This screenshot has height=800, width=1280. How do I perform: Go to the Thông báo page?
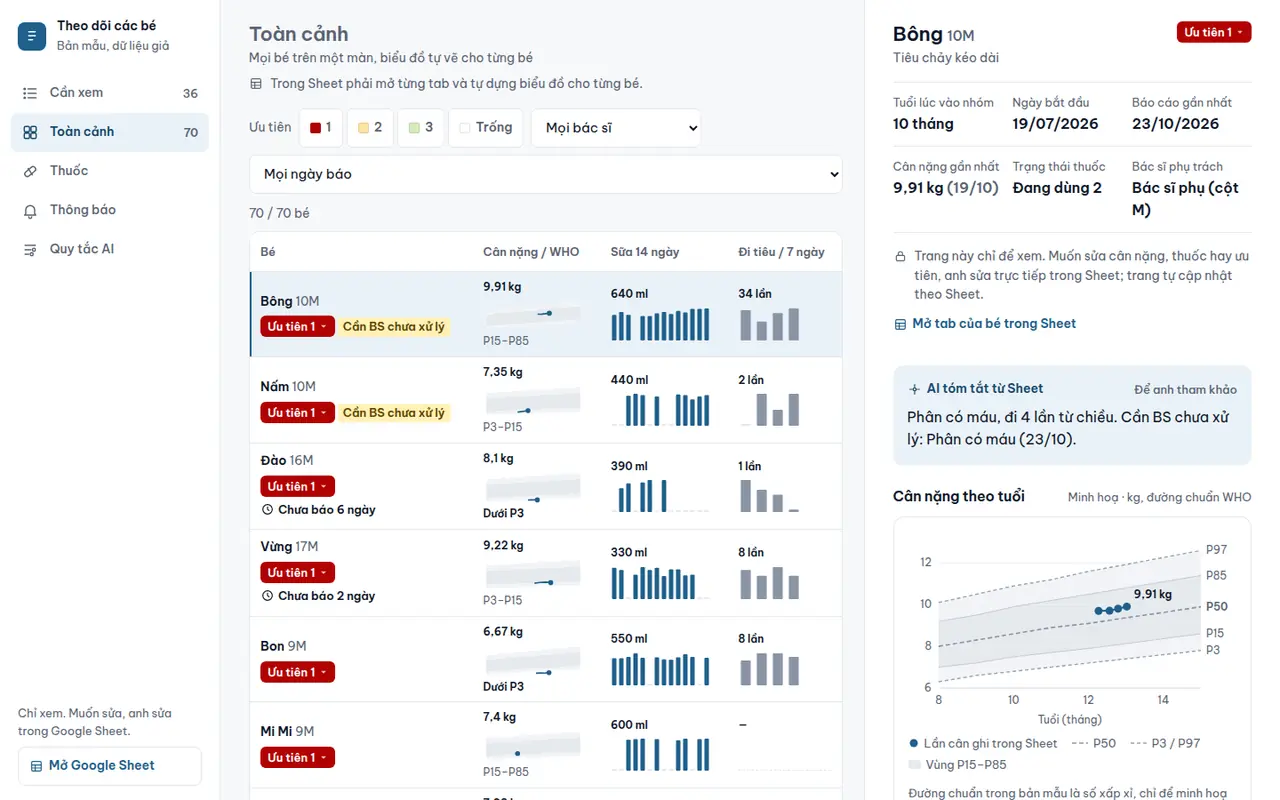[110, 210]
